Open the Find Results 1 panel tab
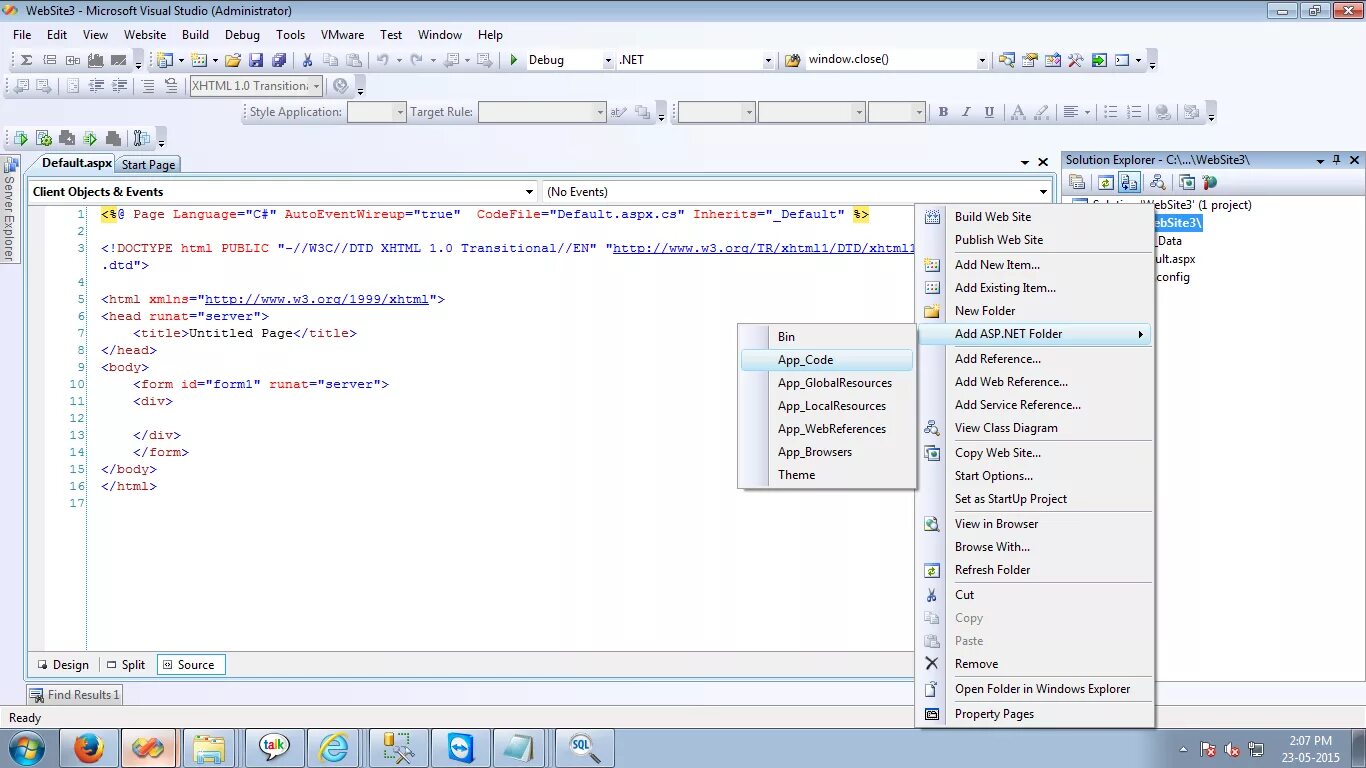The width and height of the screenshot is (1366, 768). tap(75, 695)
